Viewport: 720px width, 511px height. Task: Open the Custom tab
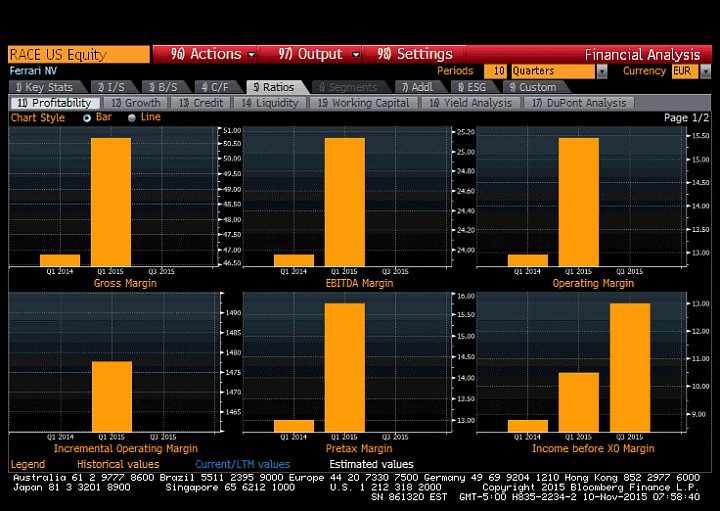[x=535, y=87]
